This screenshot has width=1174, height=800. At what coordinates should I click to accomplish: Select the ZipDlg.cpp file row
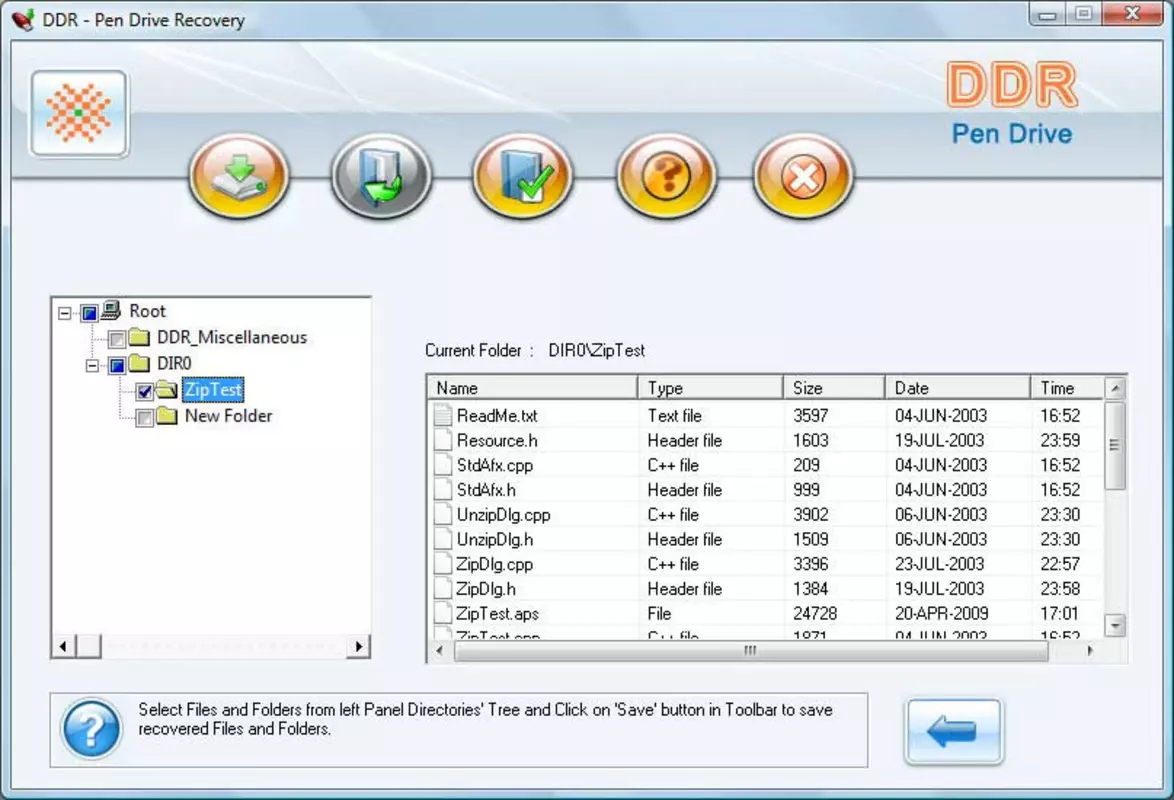tap(765, 564)
